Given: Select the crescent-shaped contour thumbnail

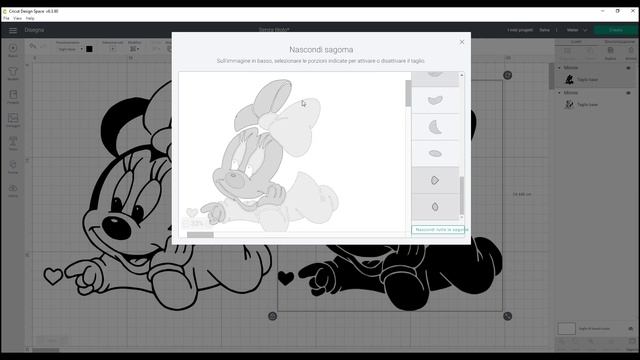Looking at the screenshot, I should pyautogui.click(x=435, y=127).
